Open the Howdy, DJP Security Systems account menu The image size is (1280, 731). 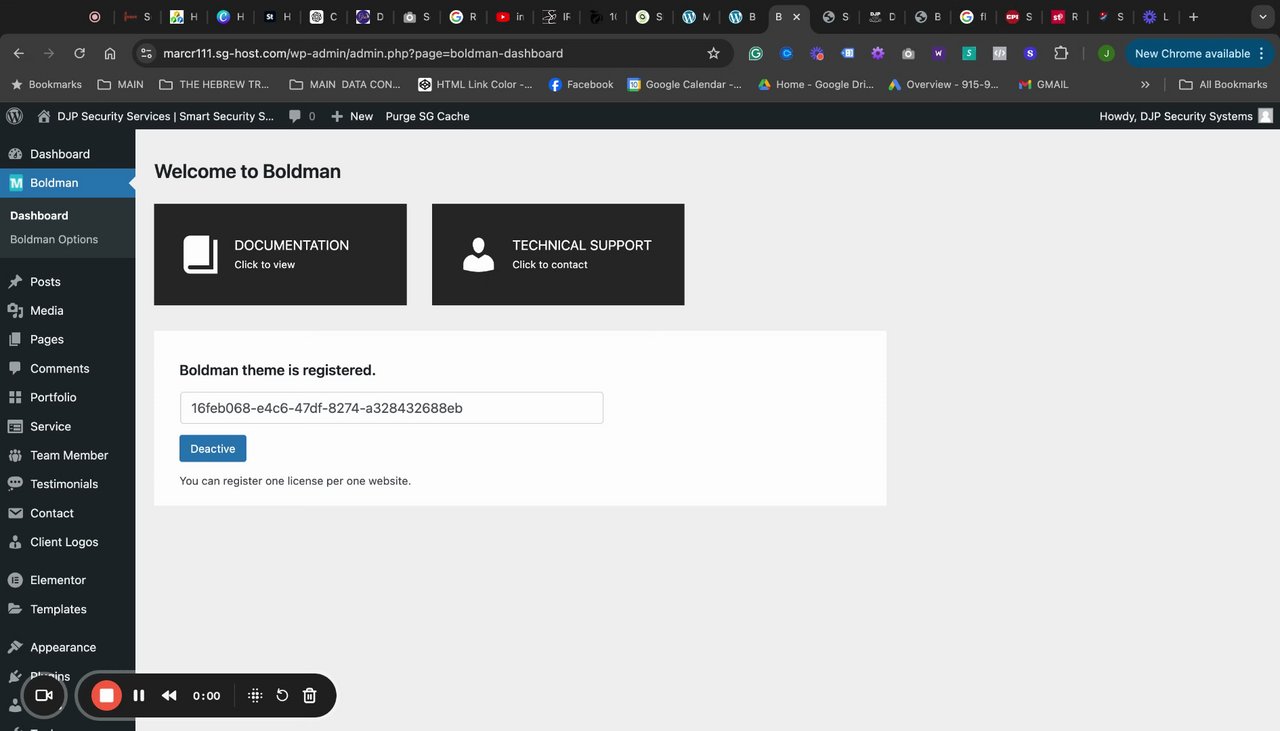[x=1186, y=116]
